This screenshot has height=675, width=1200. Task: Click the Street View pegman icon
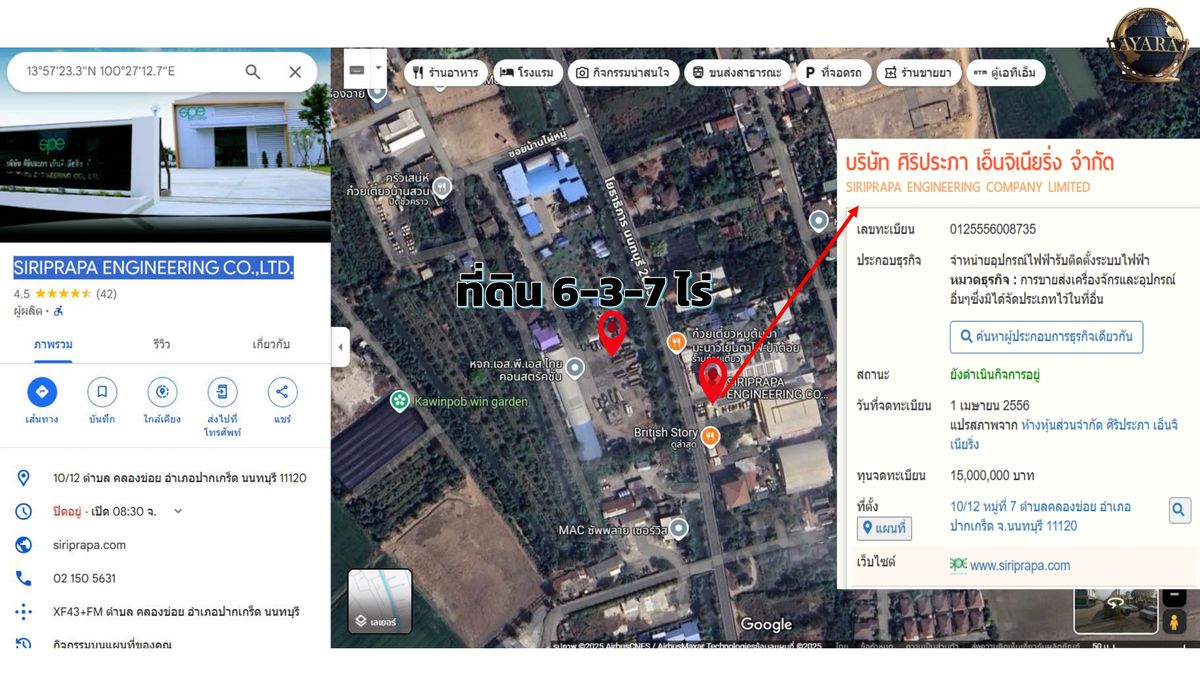click(x=1174, y=621)
